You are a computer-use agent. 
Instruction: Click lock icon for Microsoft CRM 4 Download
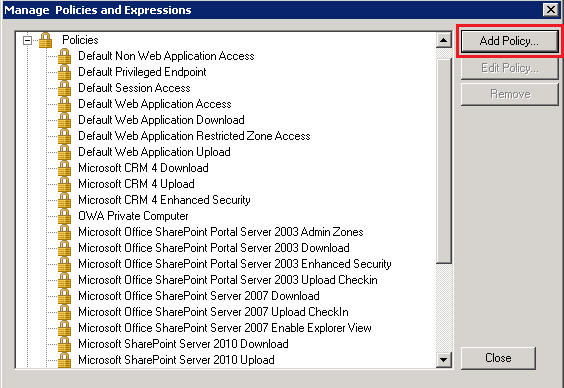coord(64,168)
